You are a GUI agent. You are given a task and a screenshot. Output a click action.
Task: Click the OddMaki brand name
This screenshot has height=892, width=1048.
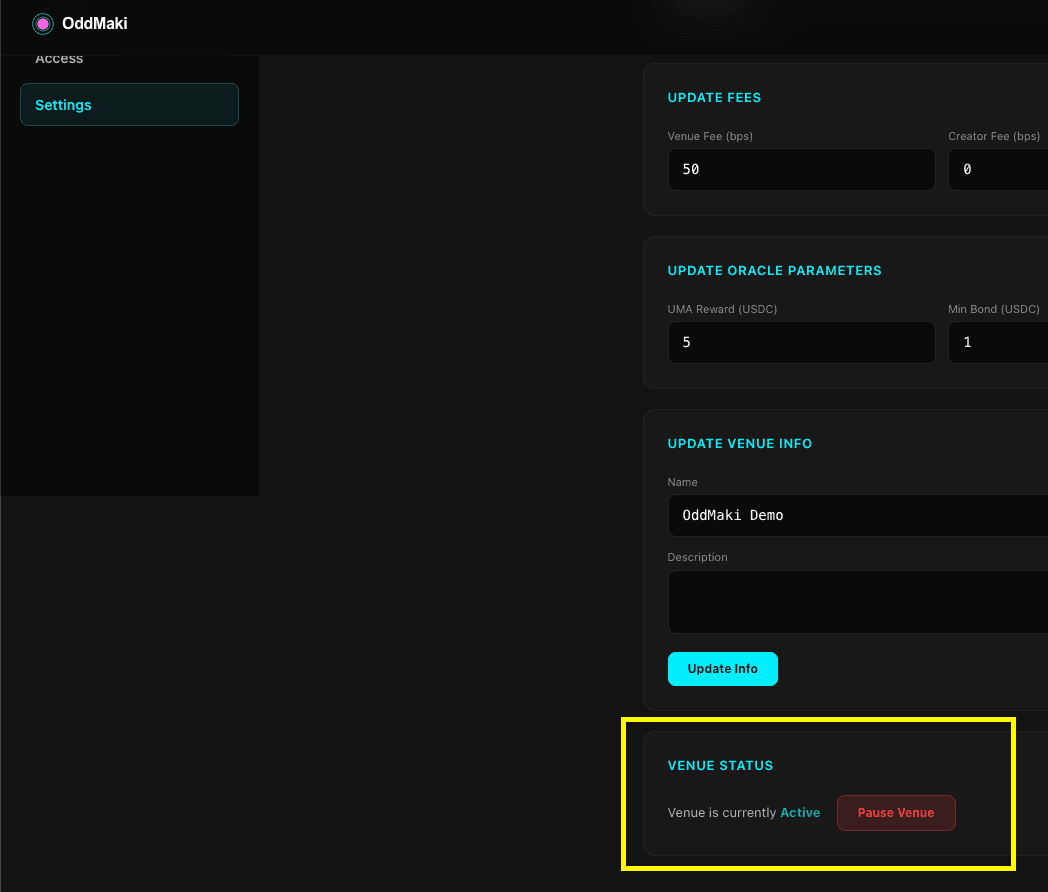[x=94, y=23]
